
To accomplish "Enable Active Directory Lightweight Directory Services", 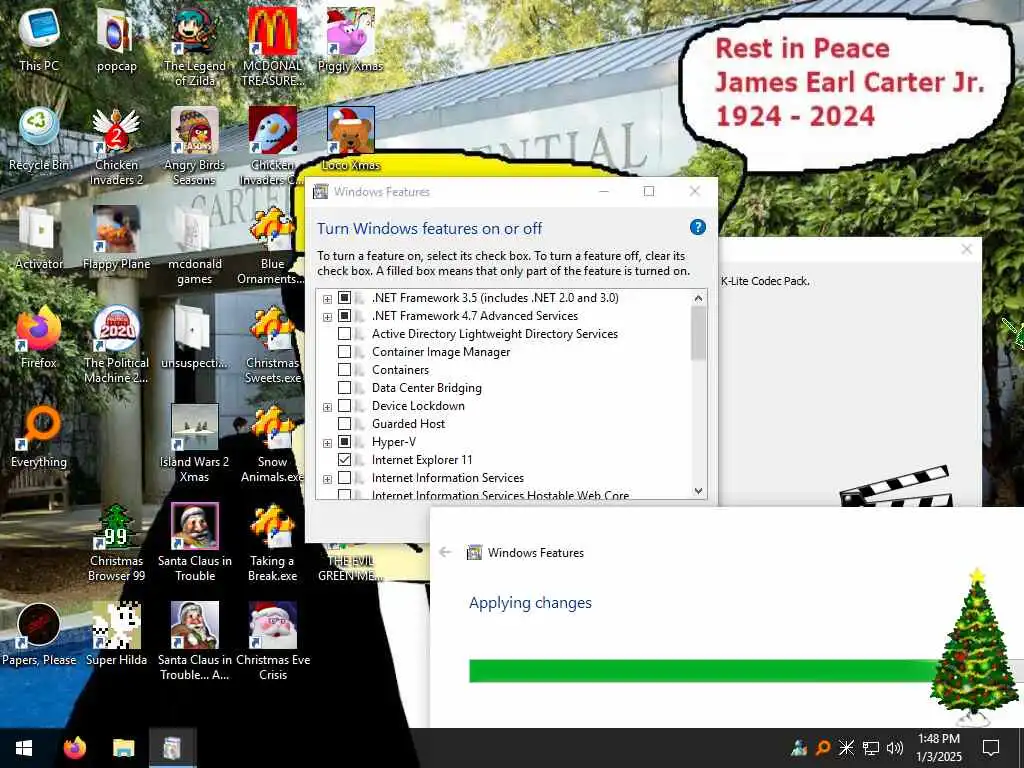I will click(344, 334).
